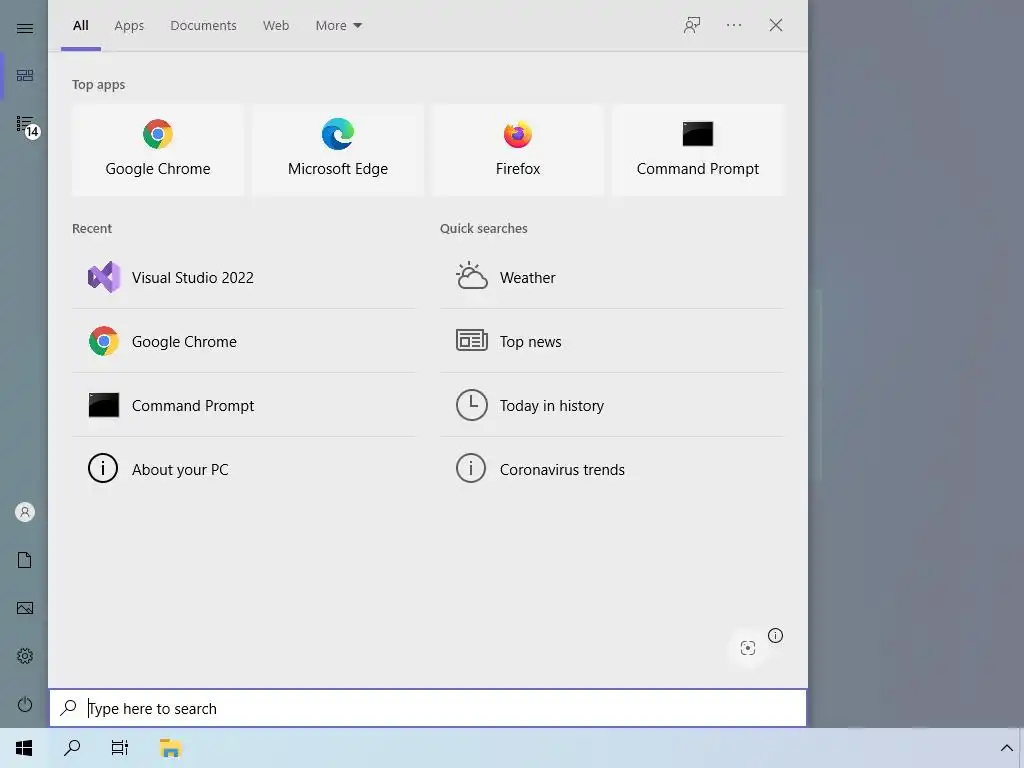Click the taskbar search magnifier

72,748
